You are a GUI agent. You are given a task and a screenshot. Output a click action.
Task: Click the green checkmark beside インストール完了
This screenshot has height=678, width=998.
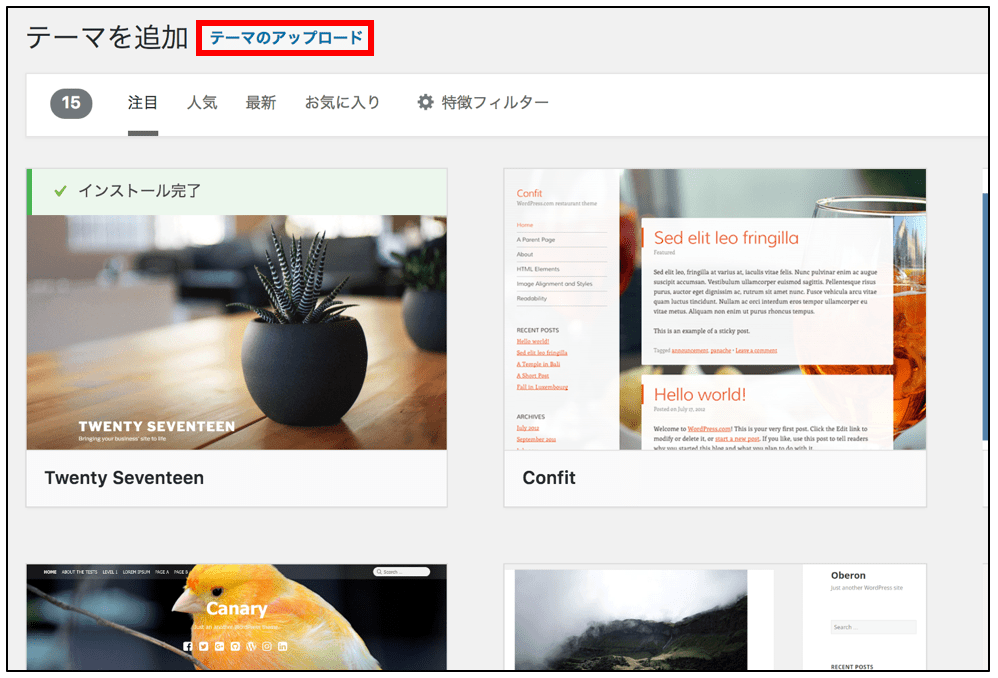[x=60, y=190]
